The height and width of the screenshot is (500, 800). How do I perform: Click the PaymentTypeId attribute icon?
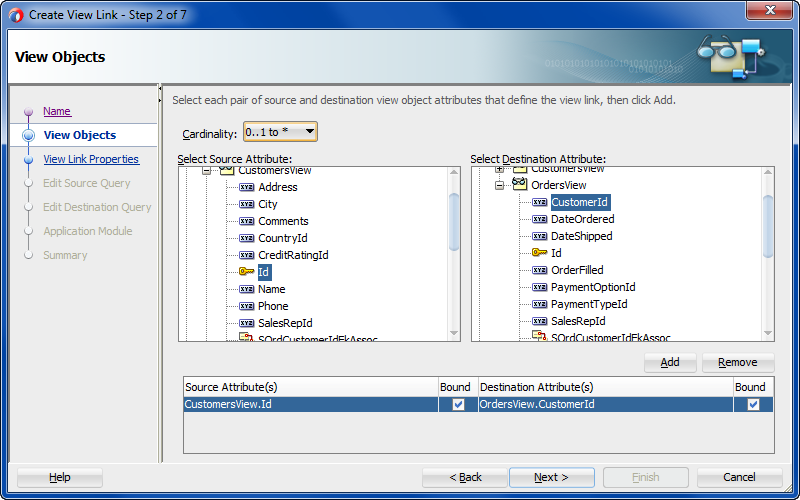coord(539,304)
